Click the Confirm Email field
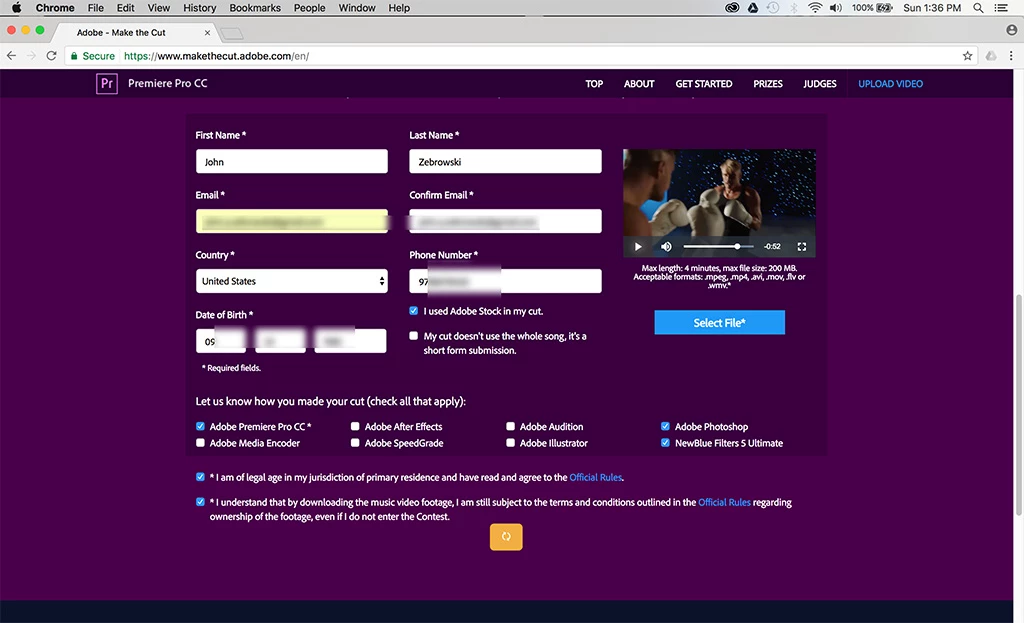Image resolution: width=1024 pixels, height=623 pixels. pyautogui.click(x=505, y=221)
